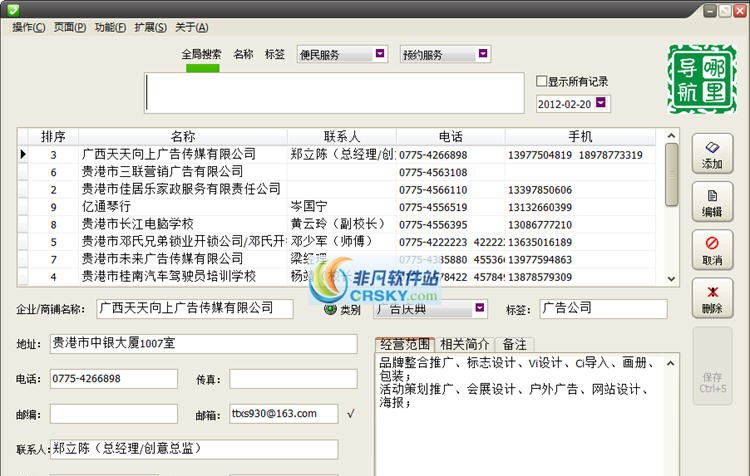750x476 pixels.
Task: Expand the 预约服务 dropdown
Action: point(482,54)
